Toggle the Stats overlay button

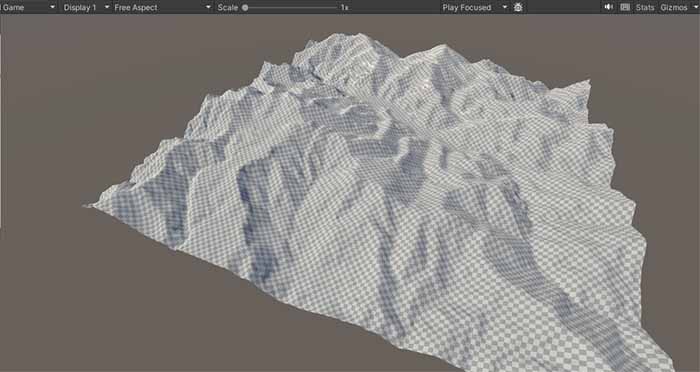click(x=645, y=8)
